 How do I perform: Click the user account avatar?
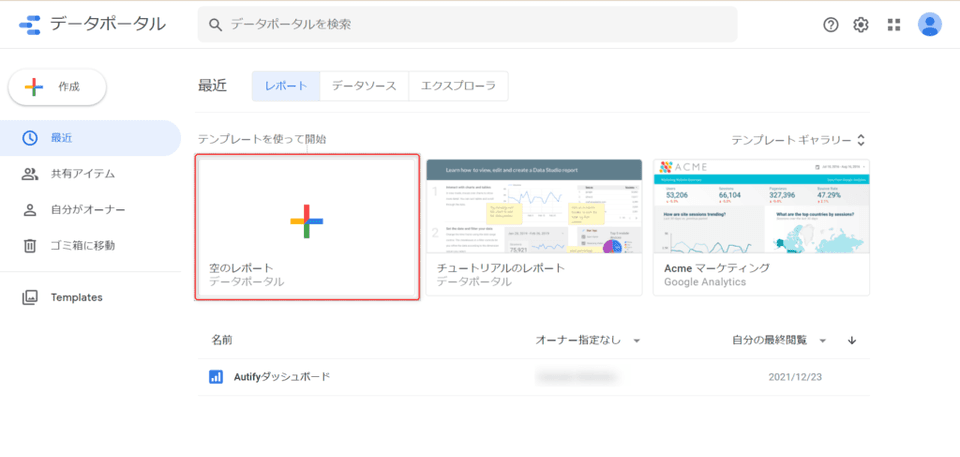tap(930, 25)
